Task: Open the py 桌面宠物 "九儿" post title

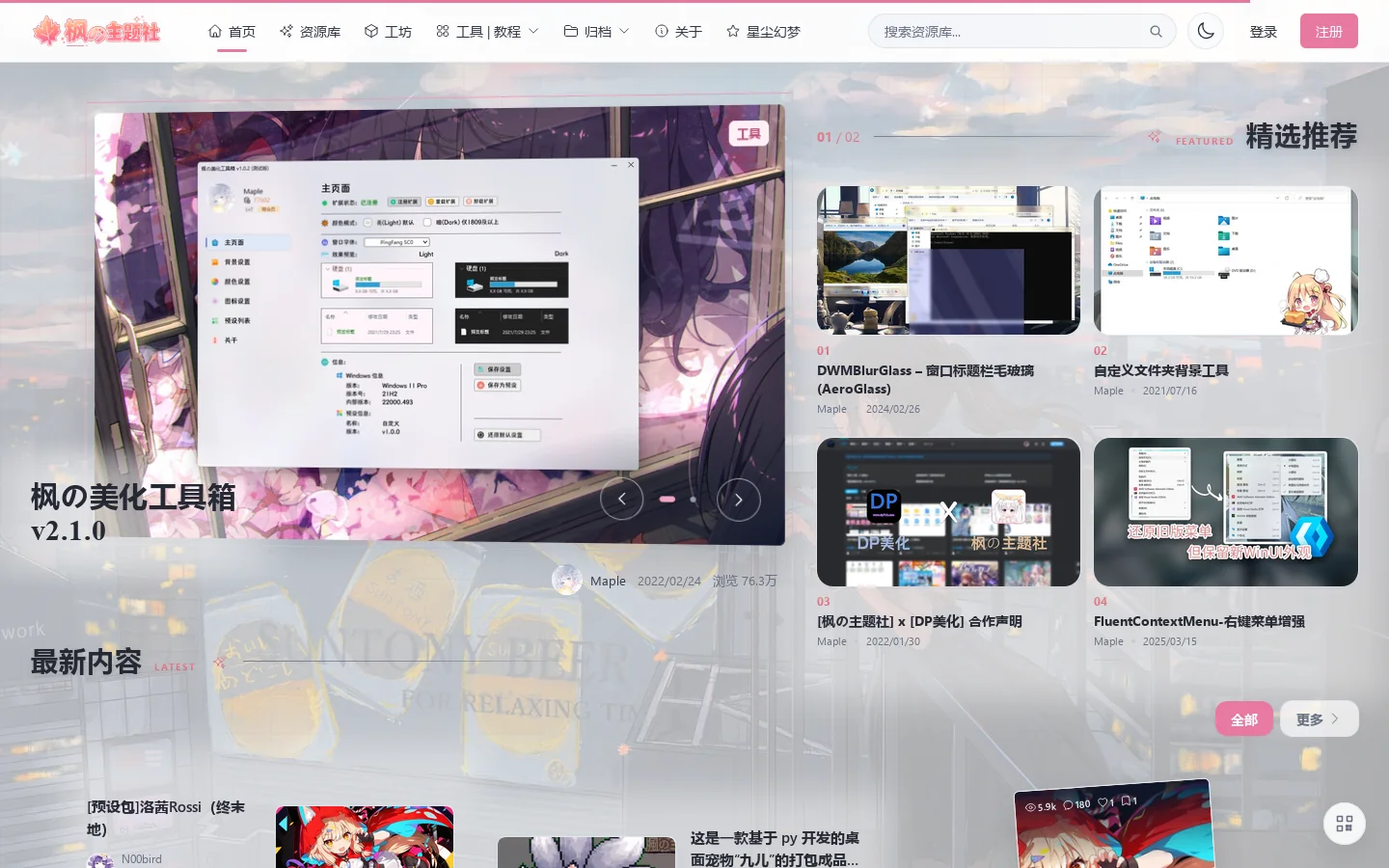Action: [775, 849]
